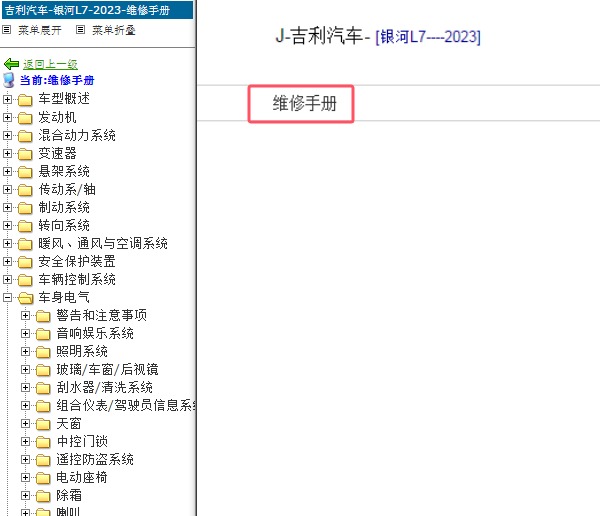Click the 当前:维修手册 label
Viewport: 600px width, 516px height.
(57, 80)
